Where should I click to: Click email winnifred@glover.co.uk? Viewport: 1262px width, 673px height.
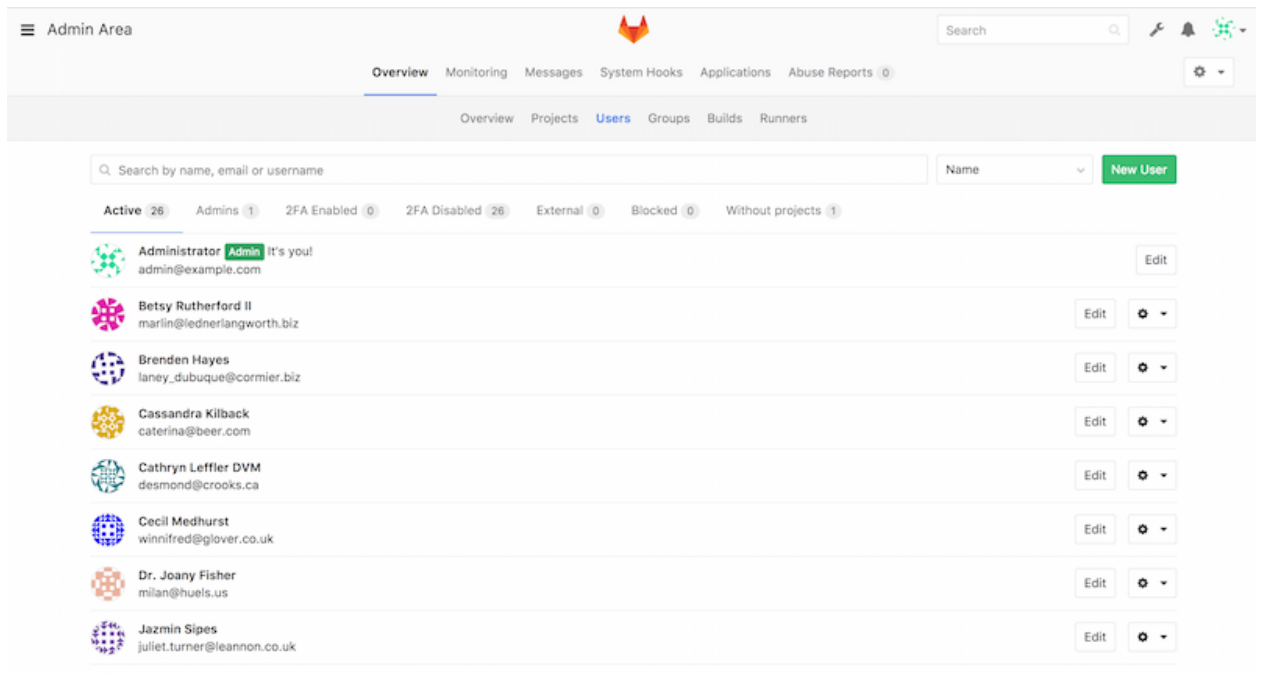pyautogui.click(x=206, y=539)
